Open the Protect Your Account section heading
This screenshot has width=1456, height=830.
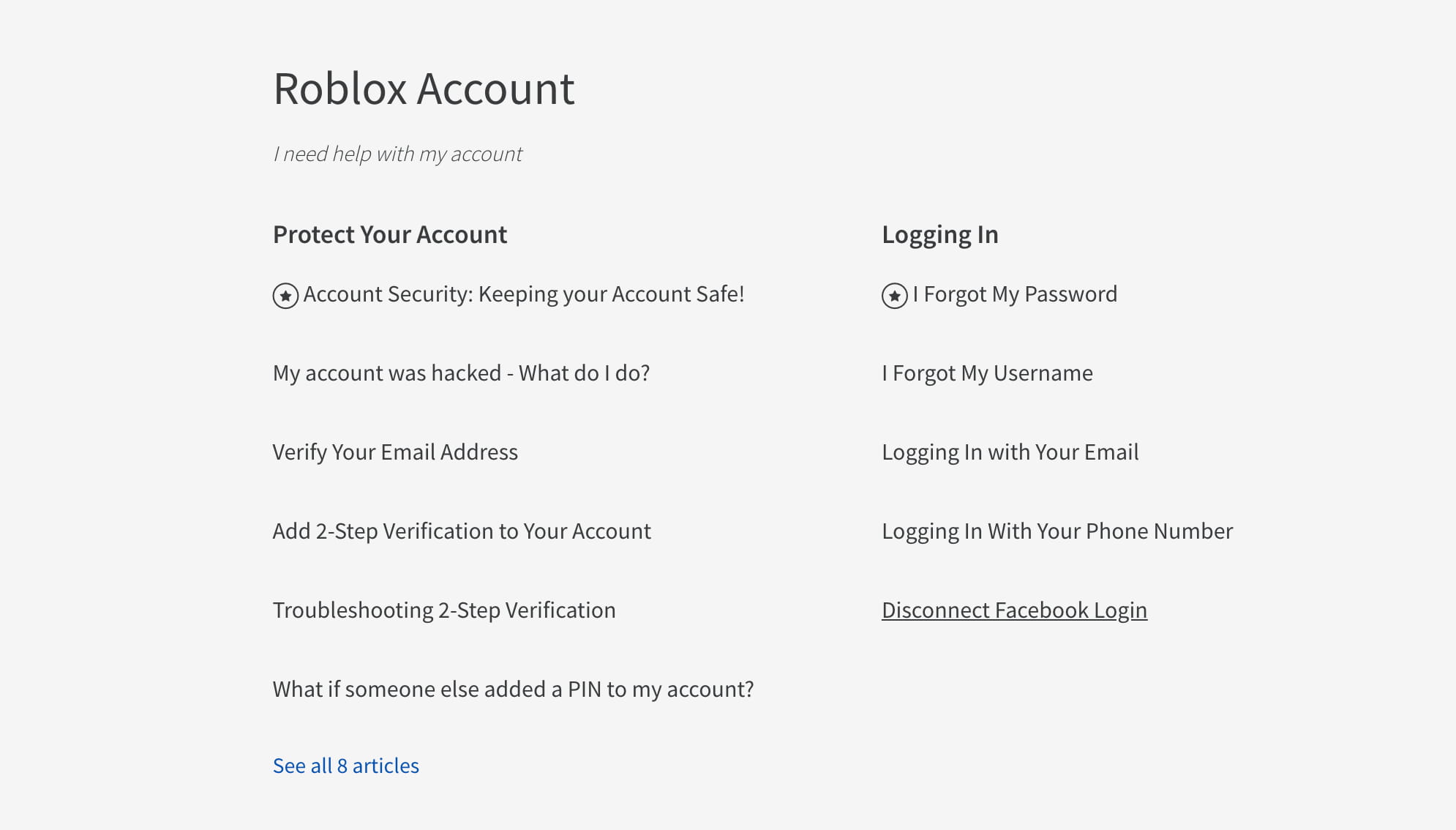click(x=389, y=234)
